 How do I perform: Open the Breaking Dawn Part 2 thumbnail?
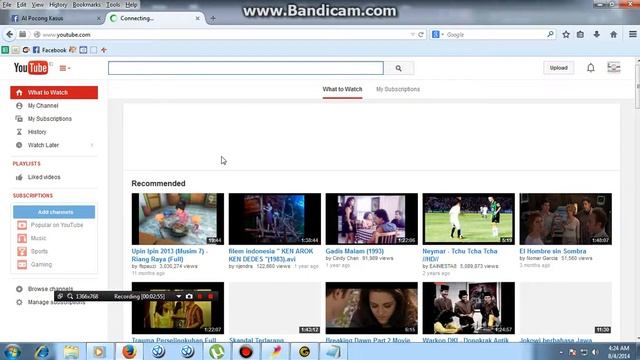click(371, 308)
